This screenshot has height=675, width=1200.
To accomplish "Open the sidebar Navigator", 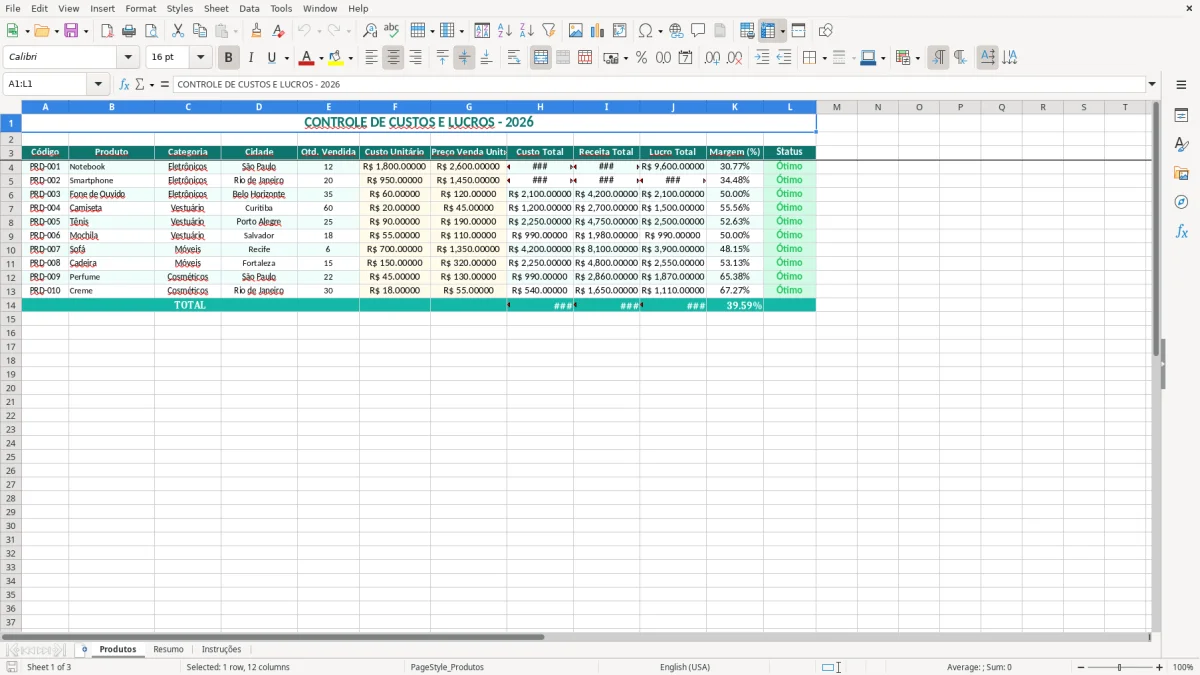I will click(1181, 202).
